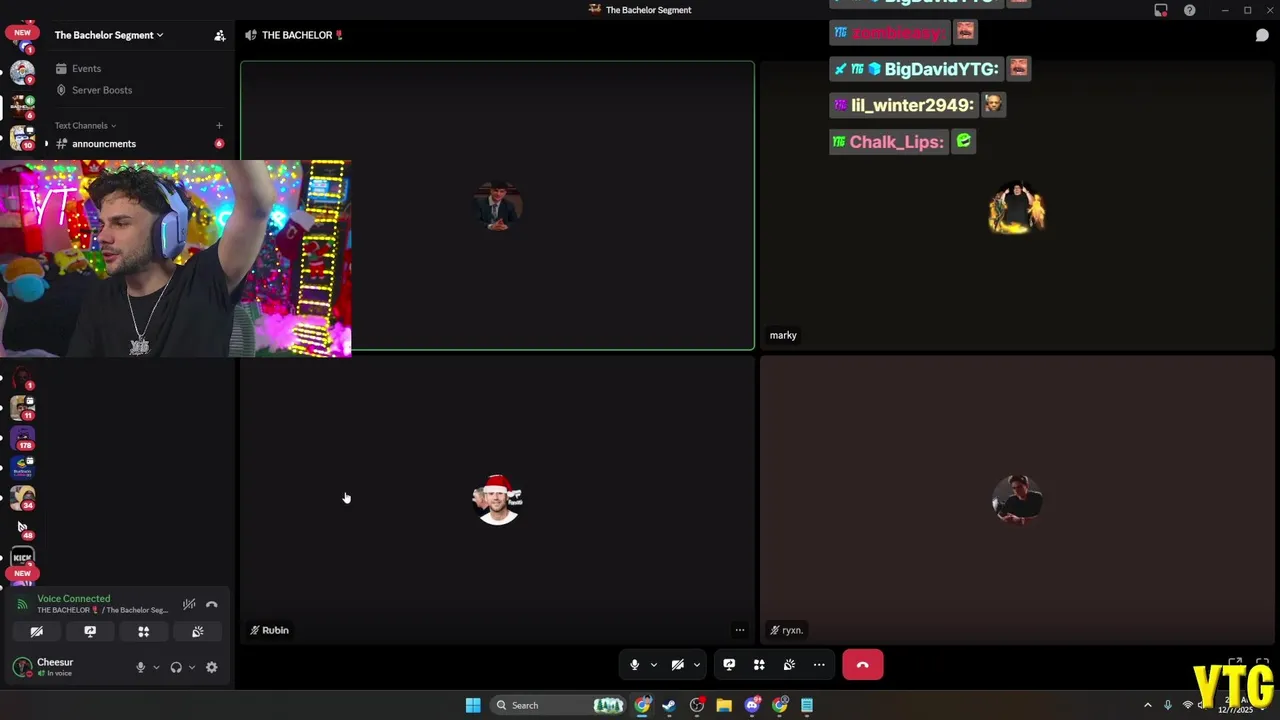Collapse the Text Channels category
1280x720 pixels.
(x=85, y=126)
